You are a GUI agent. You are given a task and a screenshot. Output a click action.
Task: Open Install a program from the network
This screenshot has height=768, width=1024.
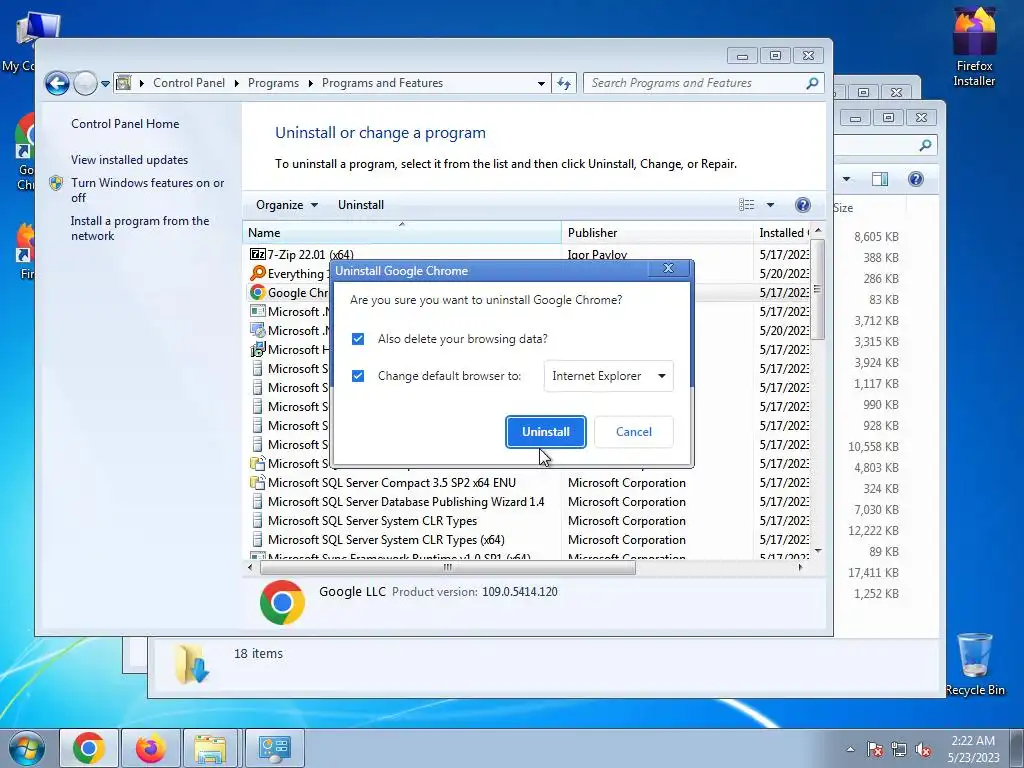click(140, 228)
